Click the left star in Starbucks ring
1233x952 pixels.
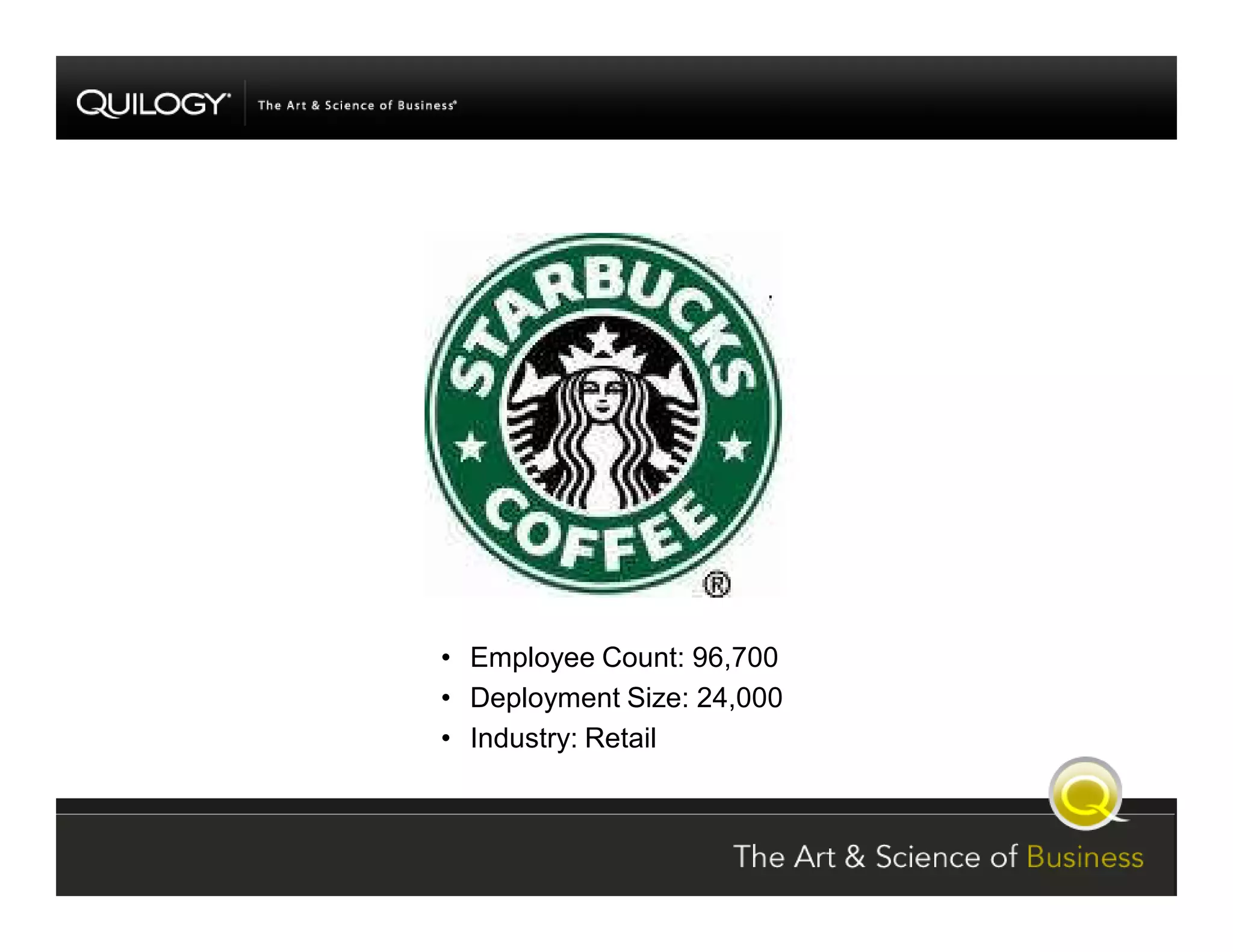tap(470, 448)
